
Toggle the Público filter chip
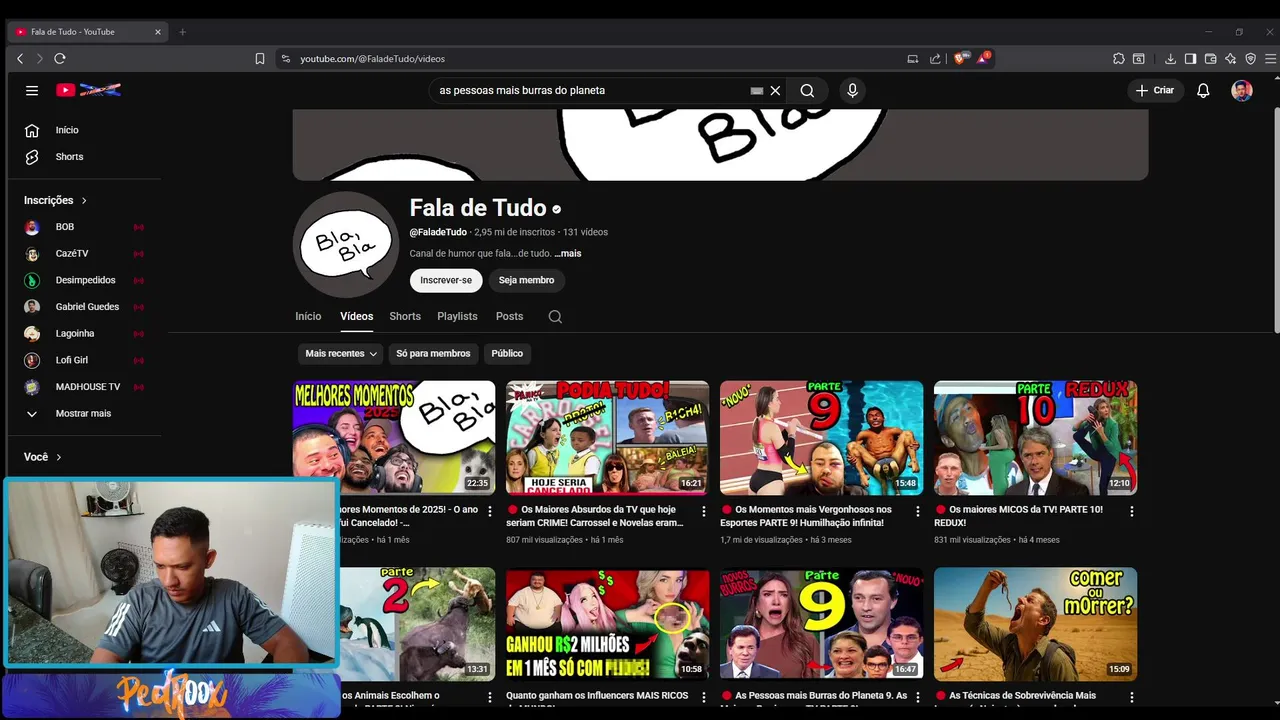coord(507,353)
